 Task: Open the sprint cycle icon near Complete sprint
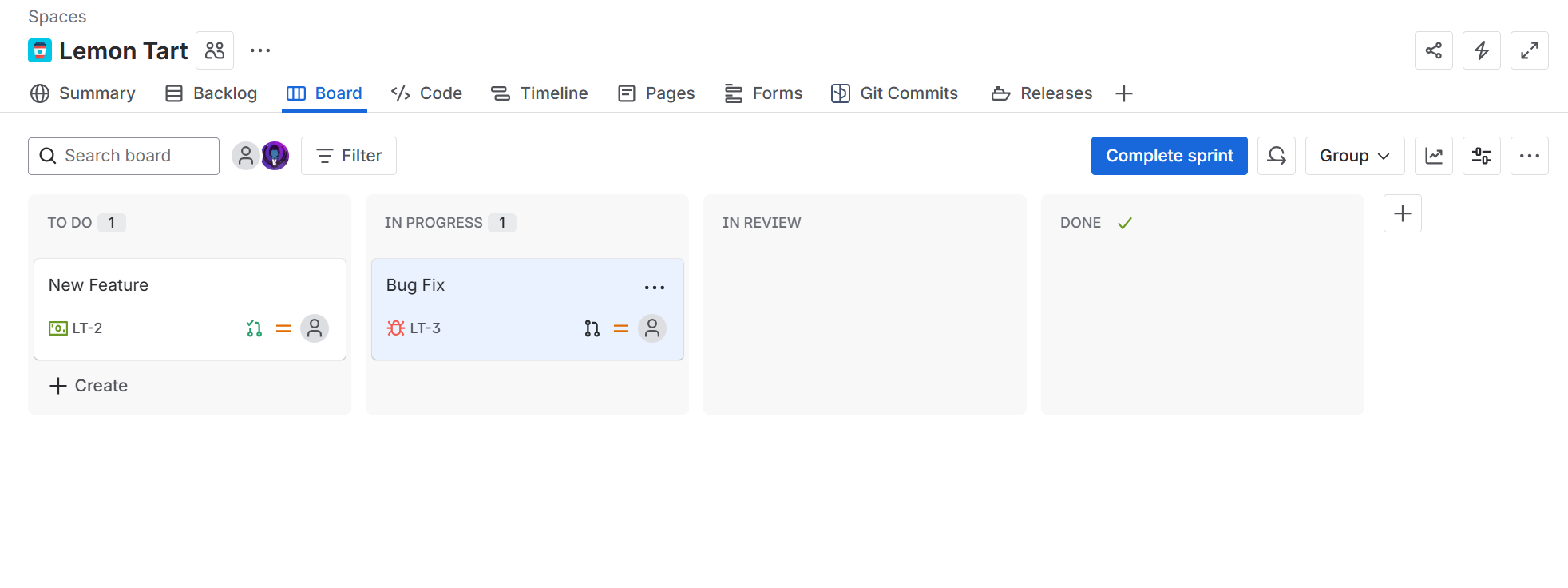(x=1276, y=156)
